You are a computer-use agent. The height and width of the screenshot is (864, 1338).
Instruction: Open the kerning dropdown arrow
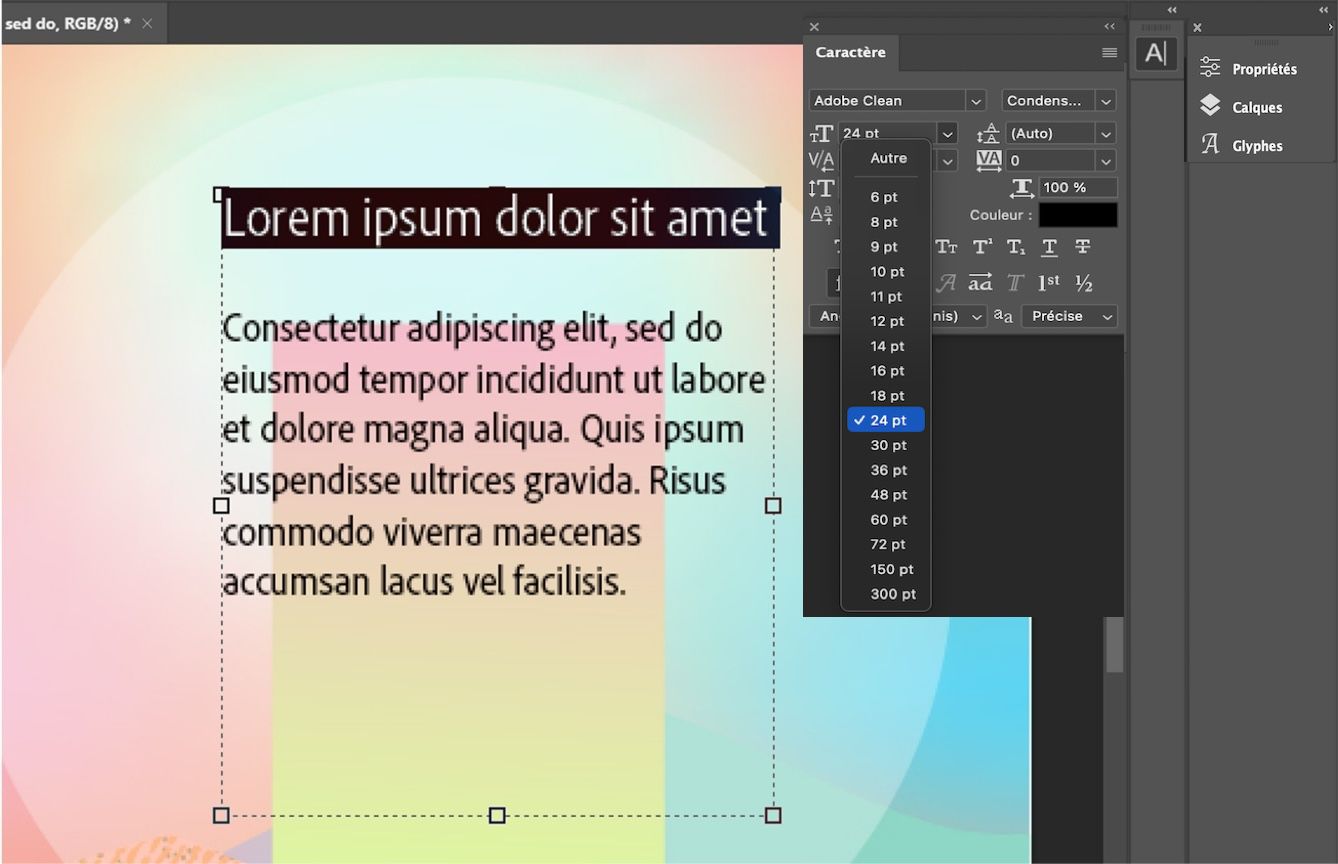coord(948,160)
